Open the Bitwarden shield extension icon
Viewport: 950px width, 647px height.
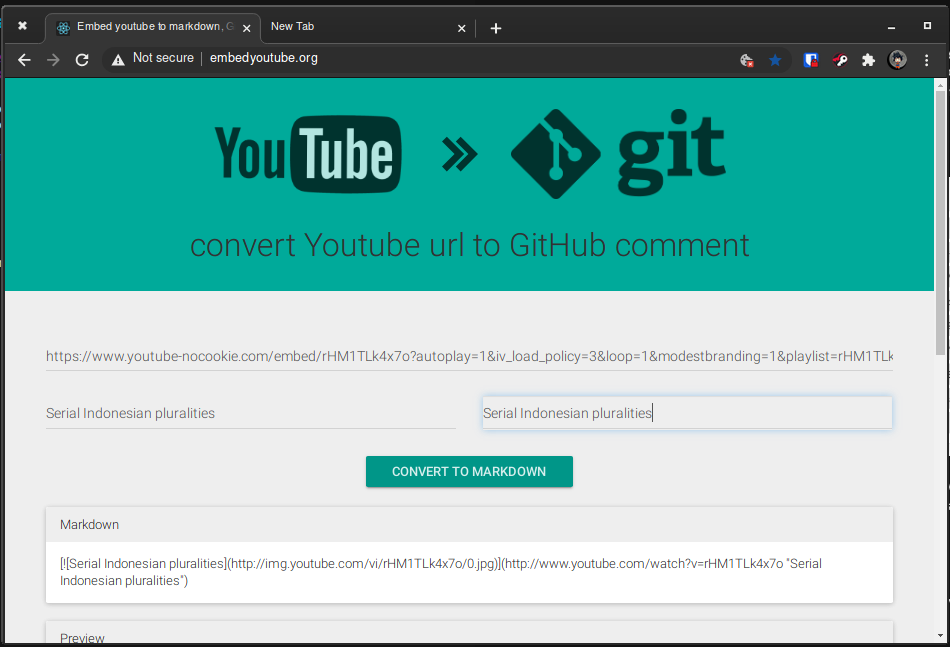click(811, 60)
